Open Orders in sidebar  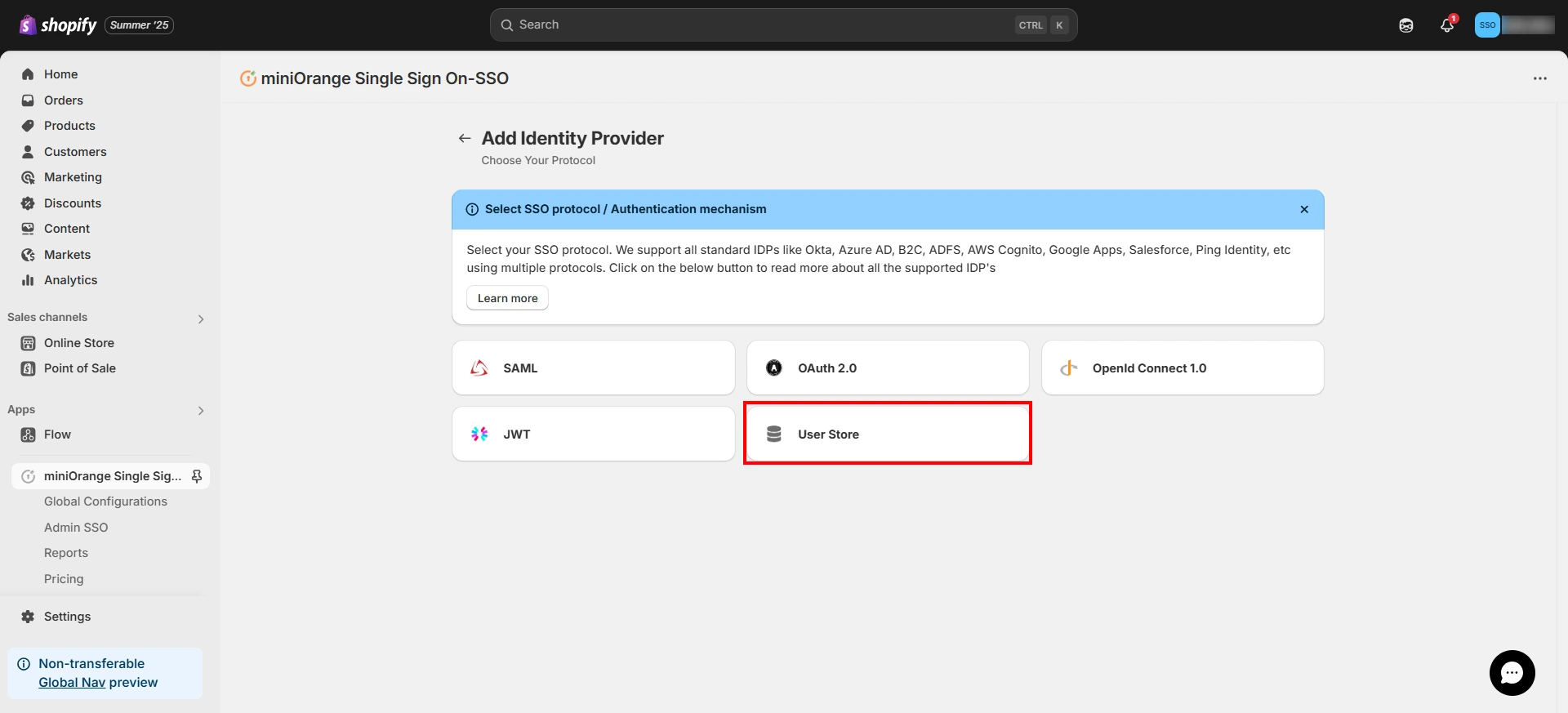64,100
